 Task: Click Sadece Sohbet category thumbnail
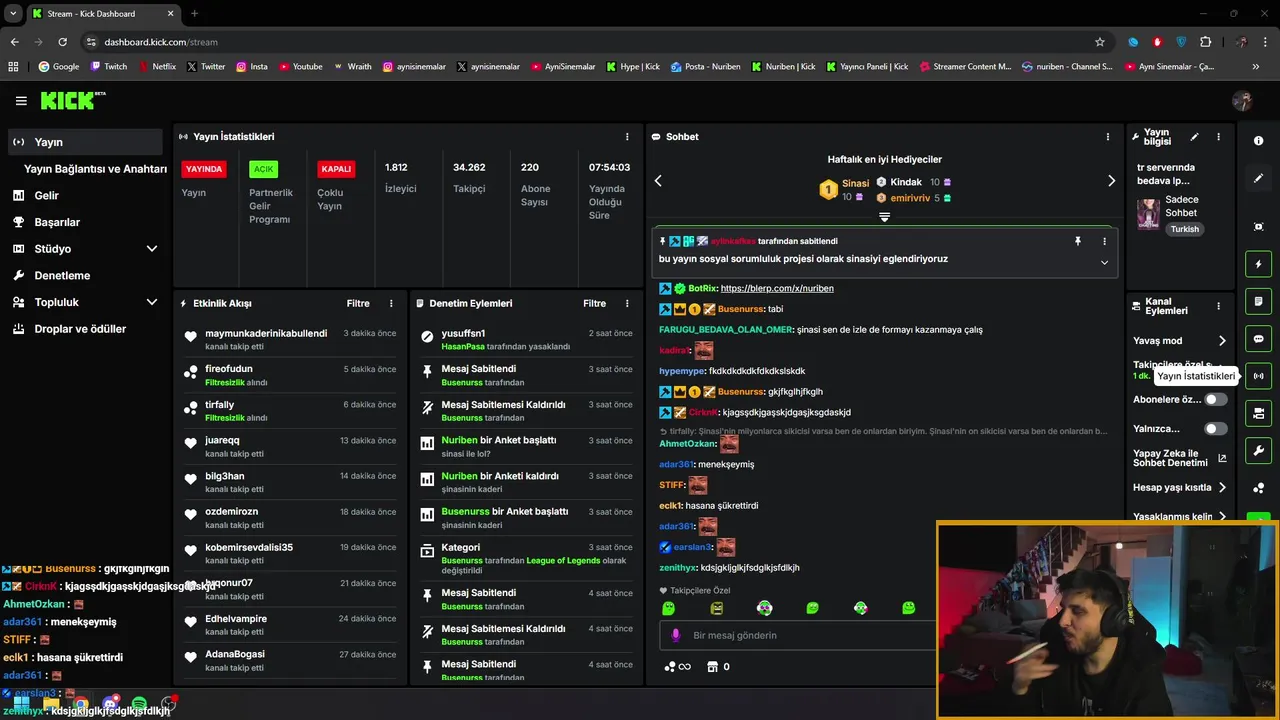tap(1148, 213)
